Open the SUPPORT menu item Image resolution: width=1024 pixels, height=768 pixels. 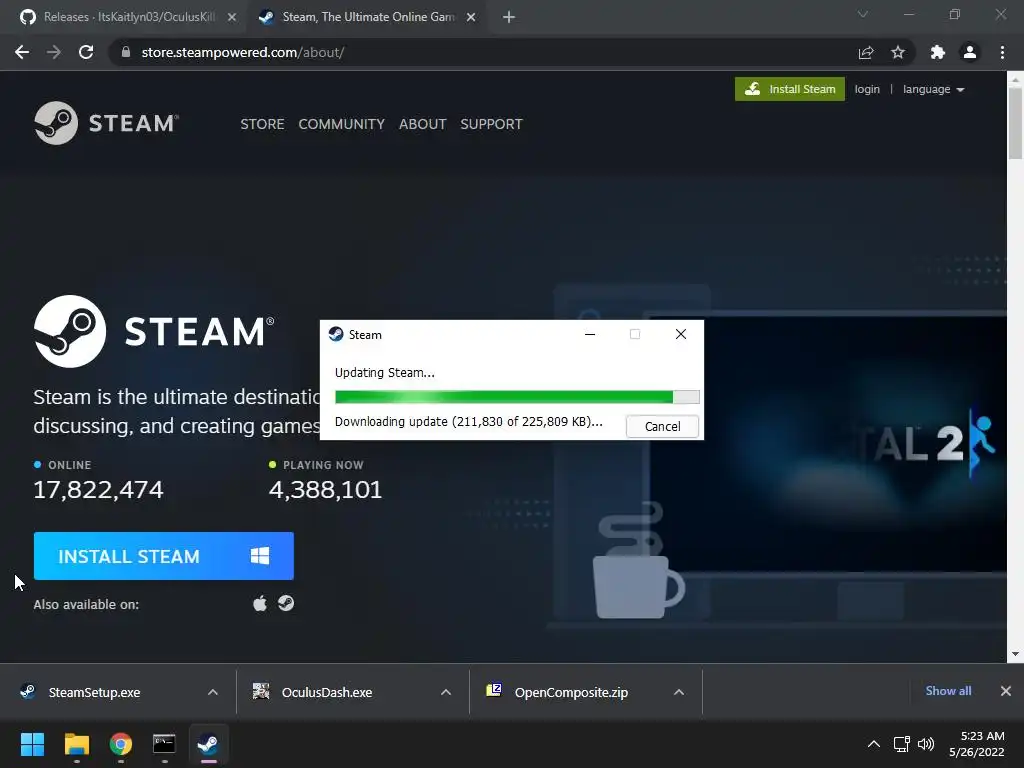[491, 124]
